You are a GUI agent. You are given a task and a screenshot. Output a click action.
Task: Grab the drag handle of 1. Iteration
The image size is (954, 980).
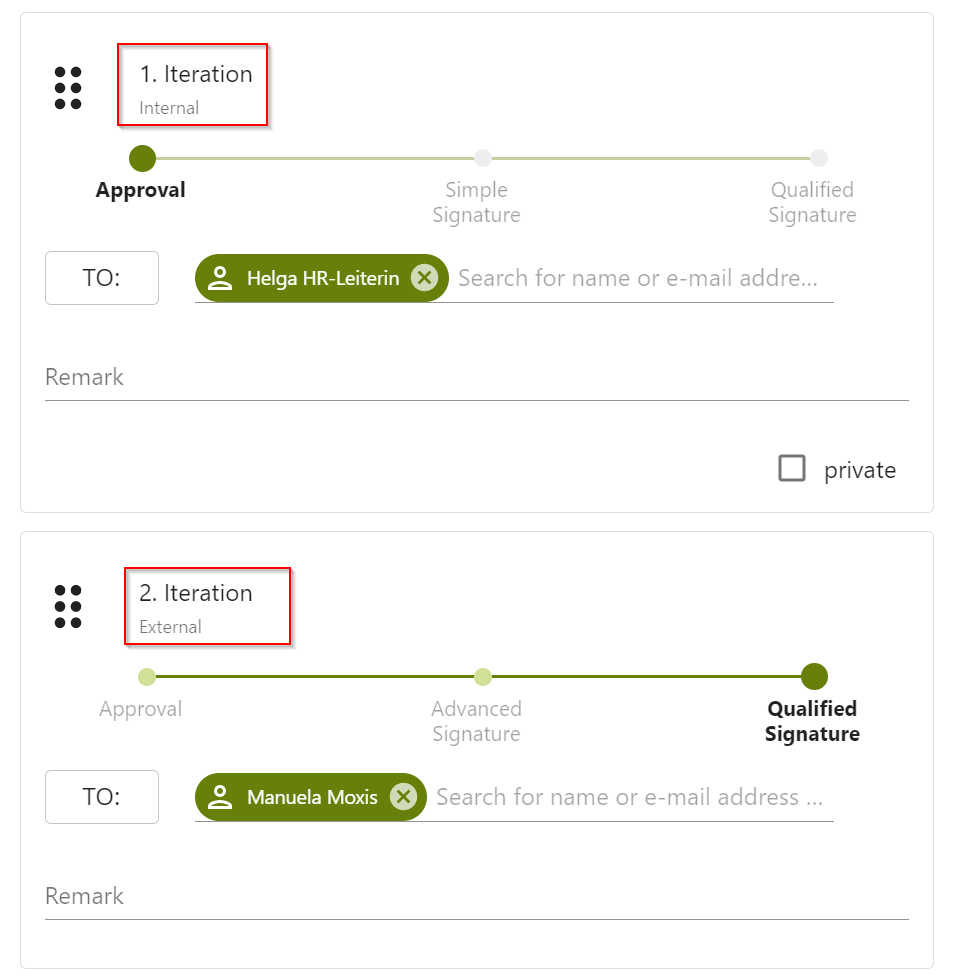tap(68, 88)
